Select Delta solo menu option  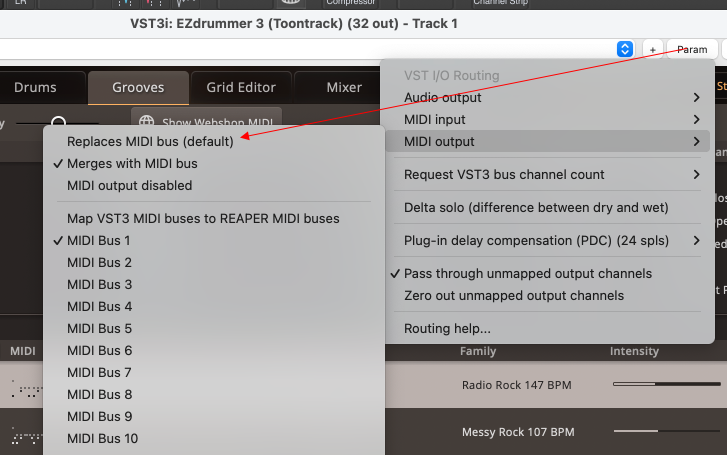[x=536, y=207]
